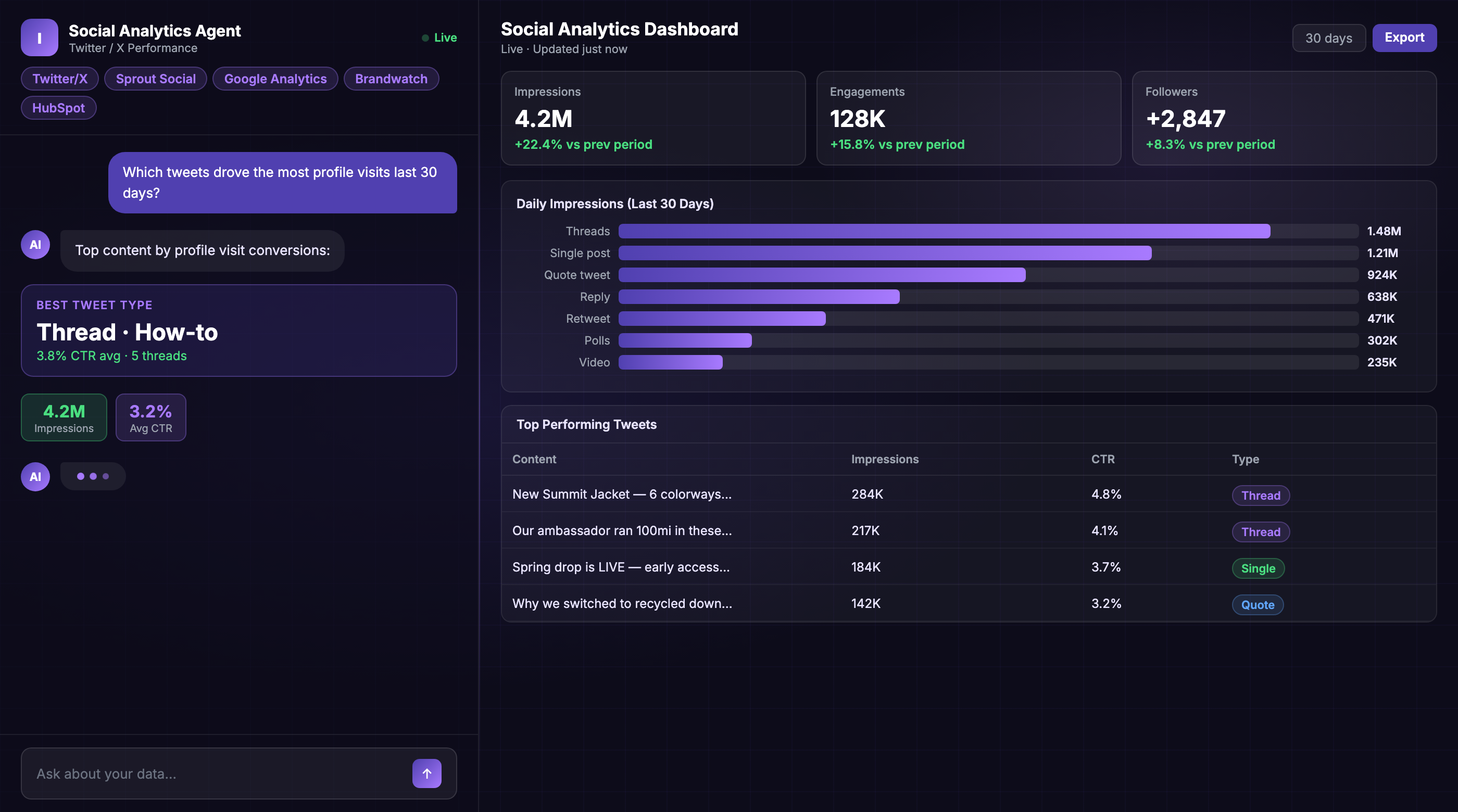
Task: Click the 4.1% CTR value
Action: tap(1104, 531)
